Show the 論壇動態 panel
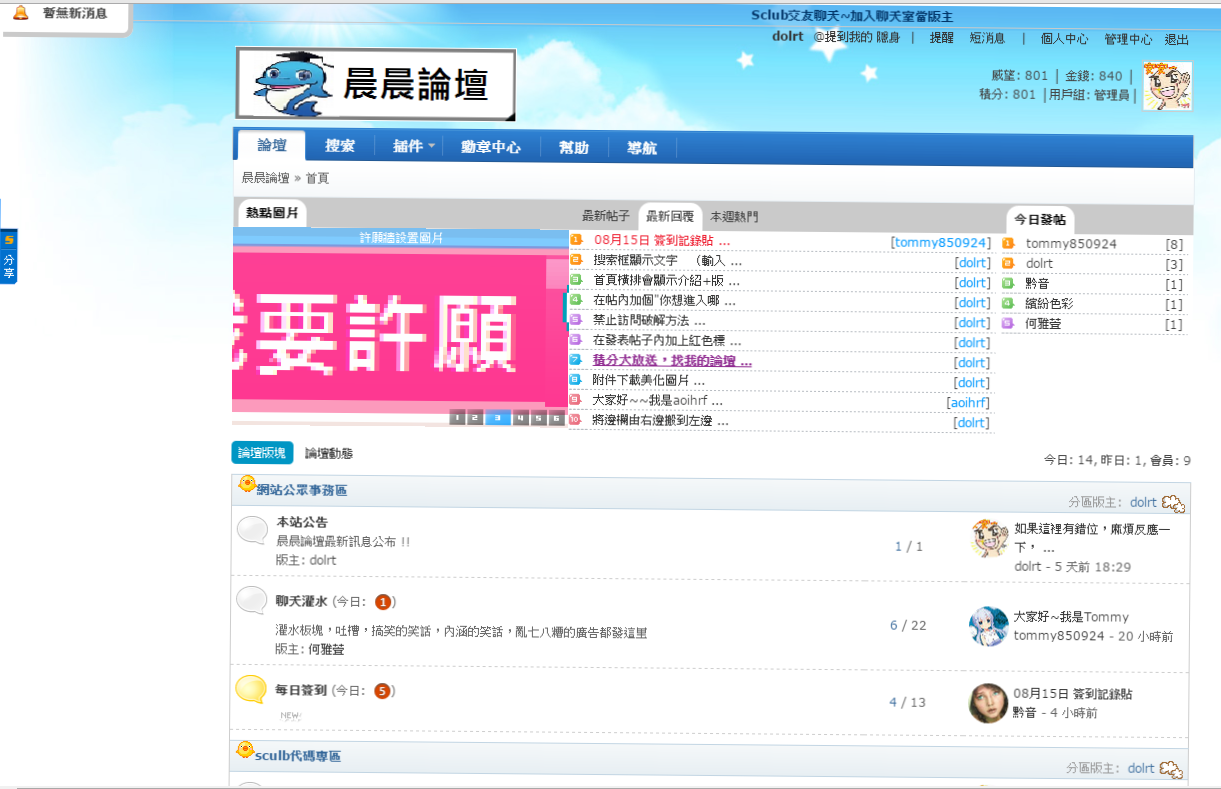Image resolution: width=1221 pixels, height=789 pixels. (x=329, y=453)
